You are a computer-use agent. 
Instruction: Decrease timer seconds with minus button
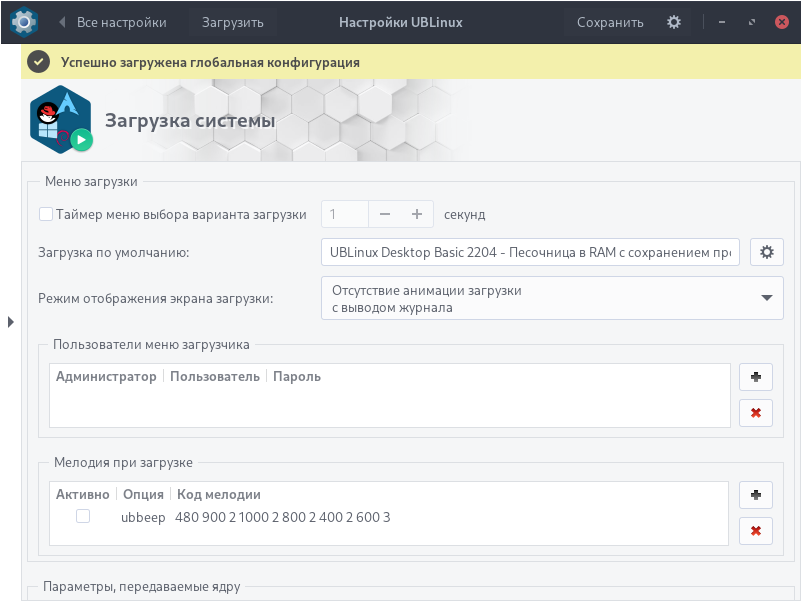(x=385, y=214)
